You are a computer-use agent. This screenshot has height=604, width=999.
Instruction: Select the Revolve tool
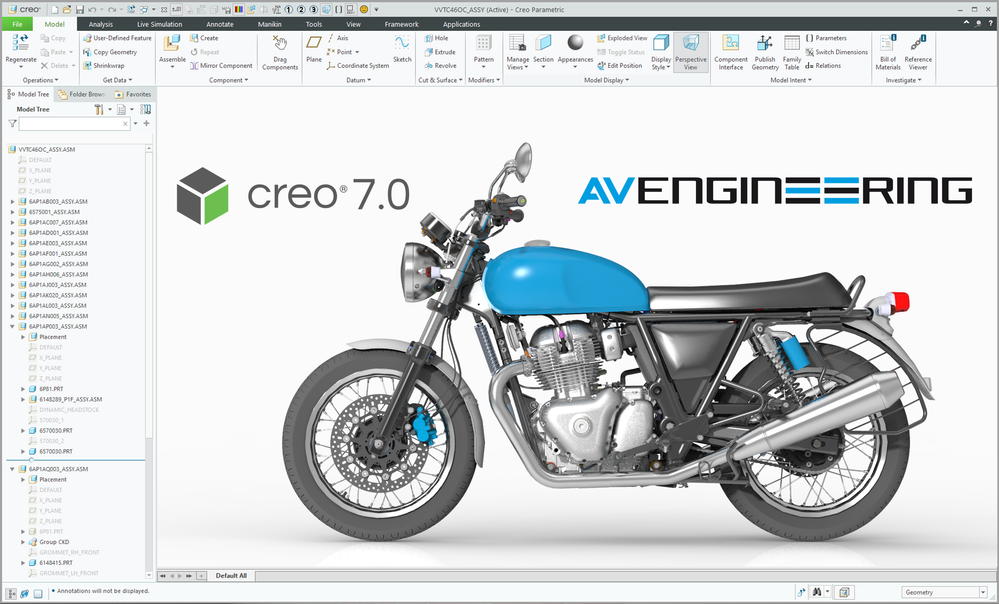coord(440,66)
